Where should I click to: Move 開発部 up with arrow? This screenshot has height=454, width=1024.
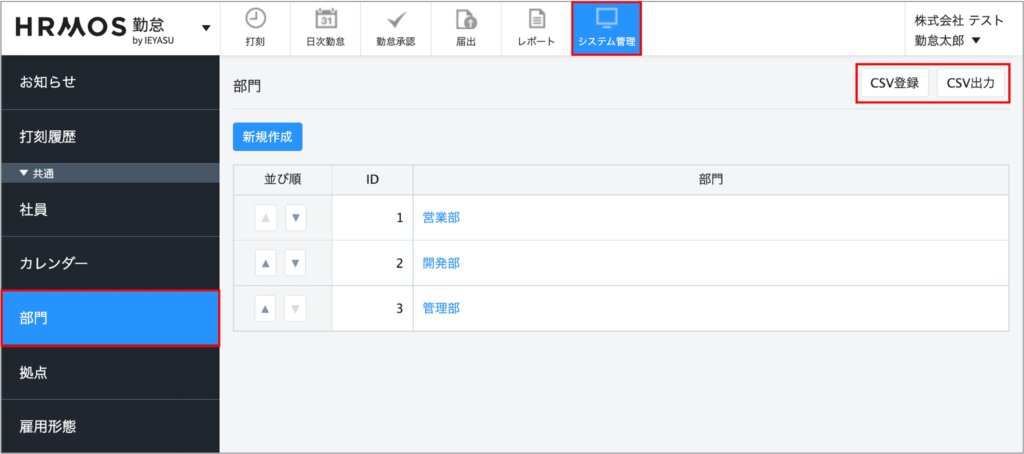click(x=265, y=264)
